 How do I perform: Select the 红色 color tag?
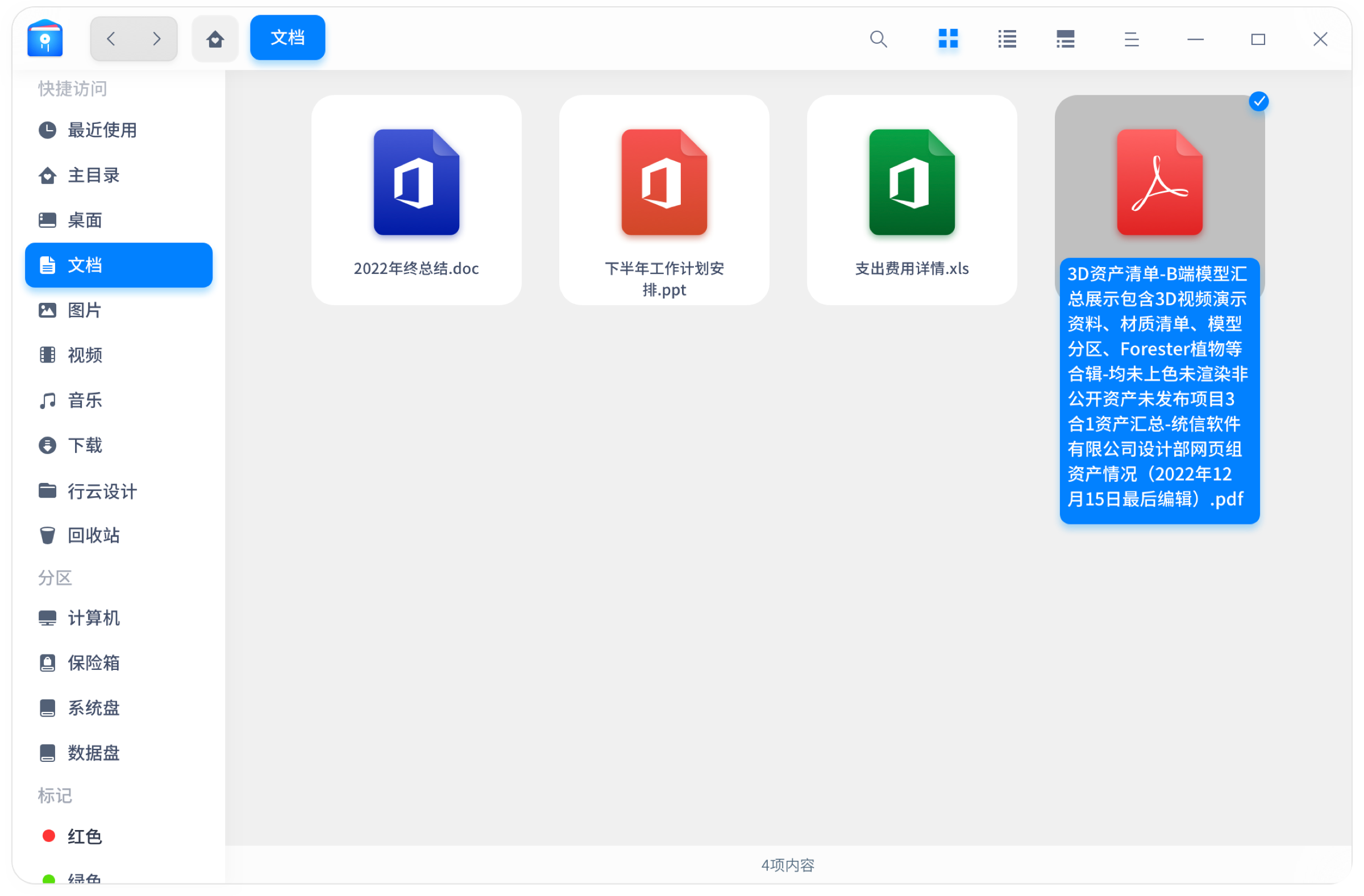coord(84,836)
